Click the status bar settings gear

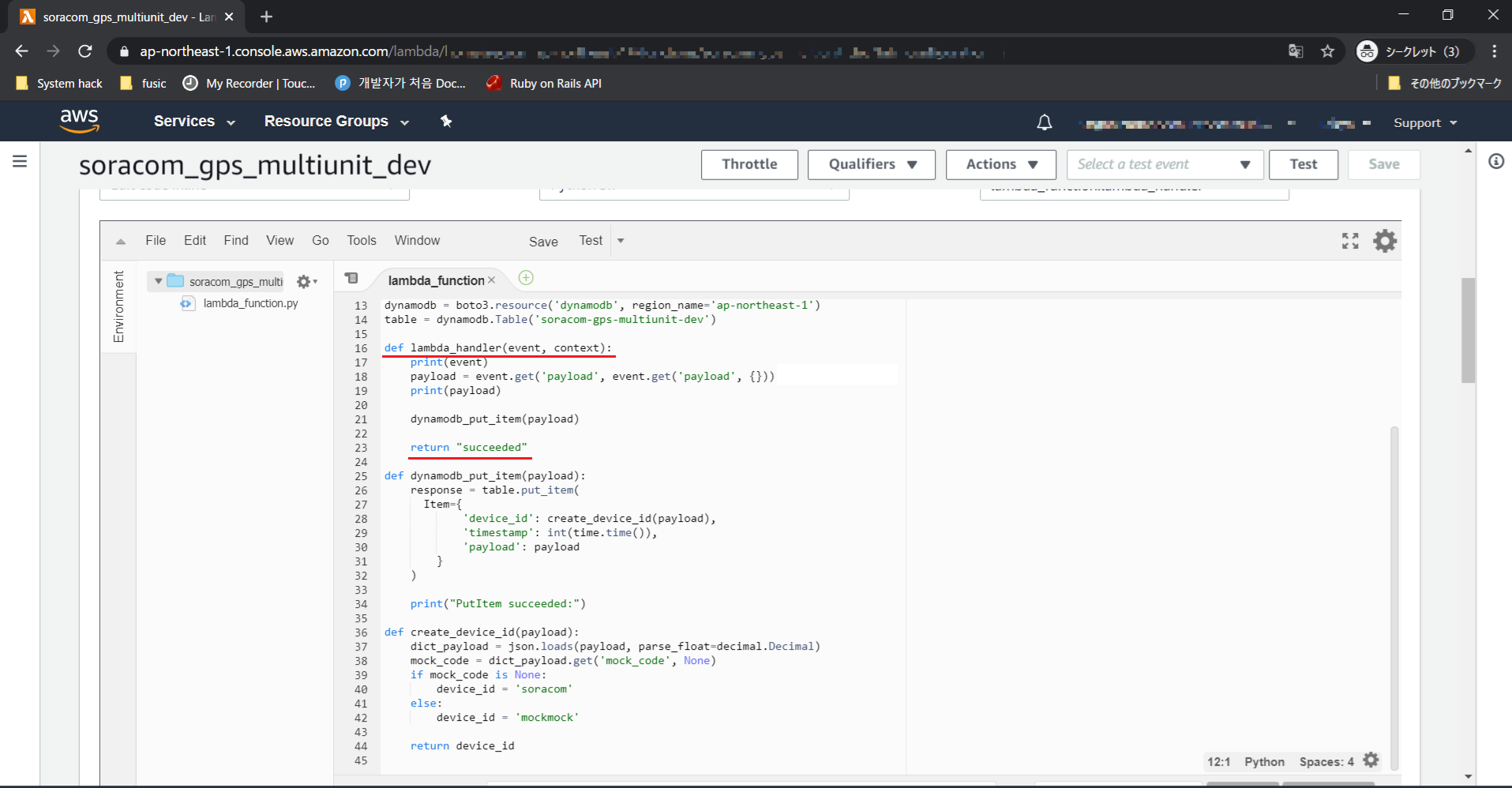[x=1371, y=760]
